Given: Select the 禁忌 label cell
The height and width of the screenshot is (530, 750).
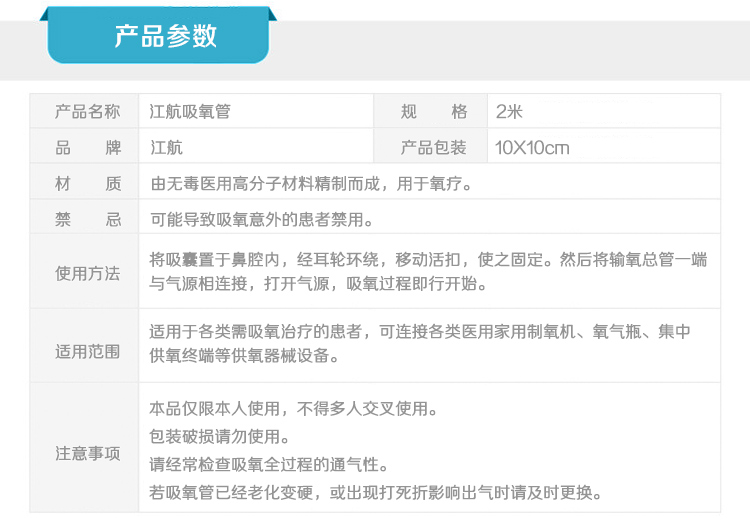Looking at the screenshot, I should point(87,219).
